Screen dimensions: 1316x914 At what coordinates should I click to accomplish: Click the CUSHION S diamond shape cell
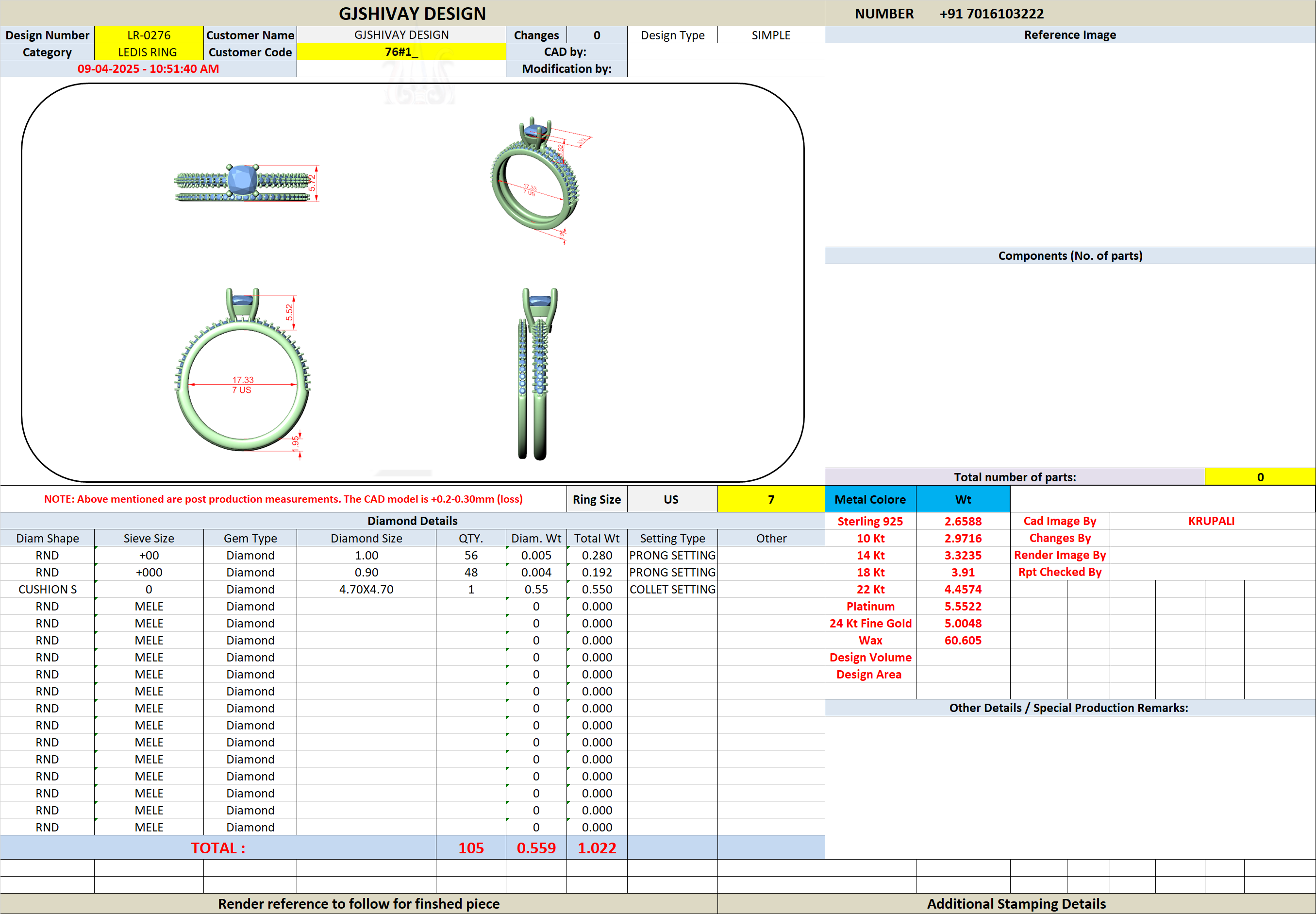tap(48, 589)
